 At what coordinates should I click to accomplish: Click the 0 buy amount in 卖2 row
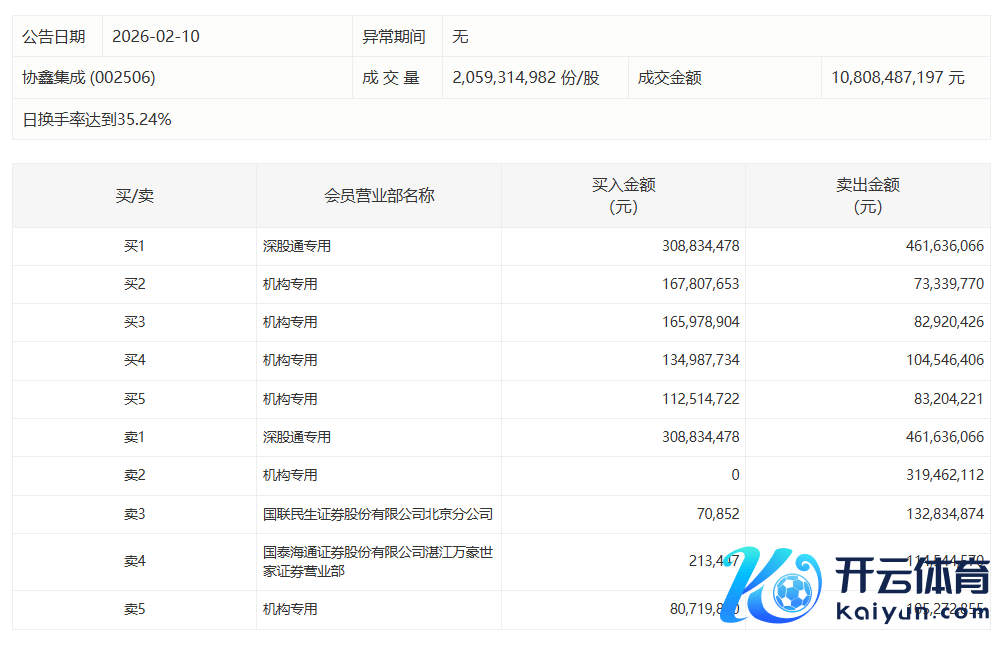pos(735,475)
